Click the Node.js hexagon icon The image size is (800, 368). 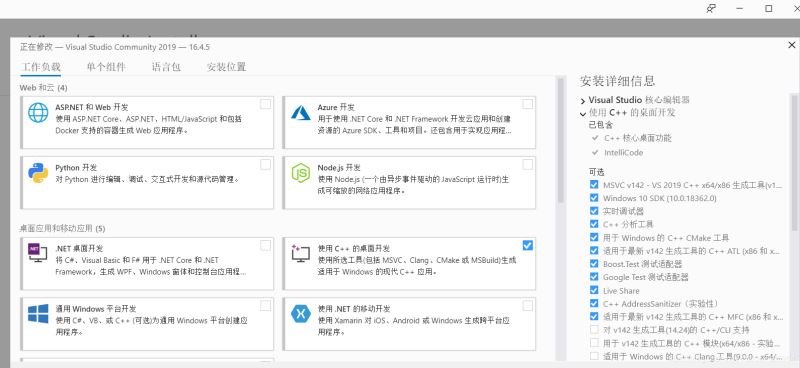click(x=301, y=173)
